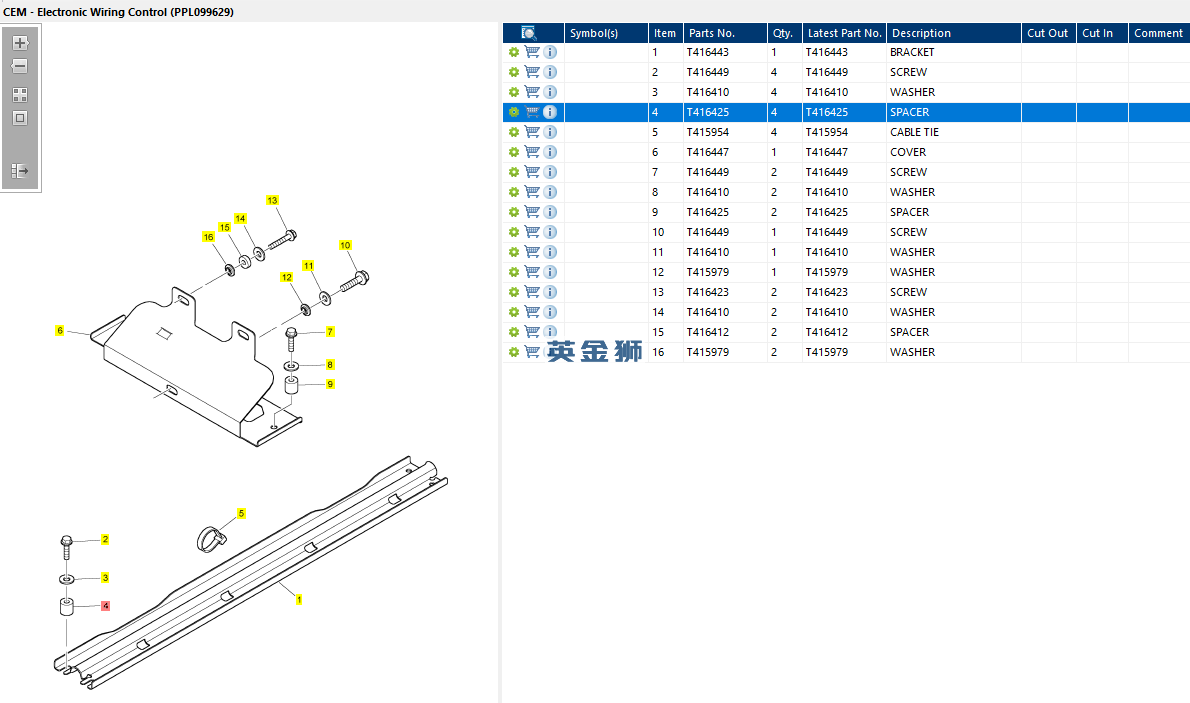Select callout 11 washer in diagram
This screenshot has width=1190, height=703.
tap(308, 266)
